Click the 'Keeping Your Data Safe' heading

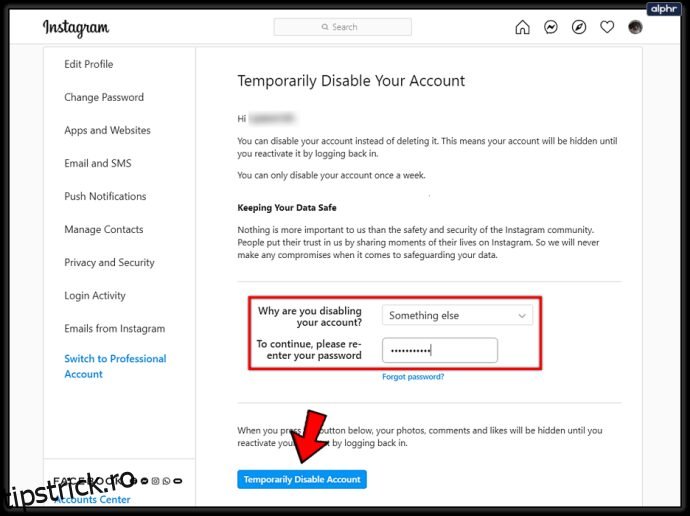pyautogui.click(x=287, y=208)
